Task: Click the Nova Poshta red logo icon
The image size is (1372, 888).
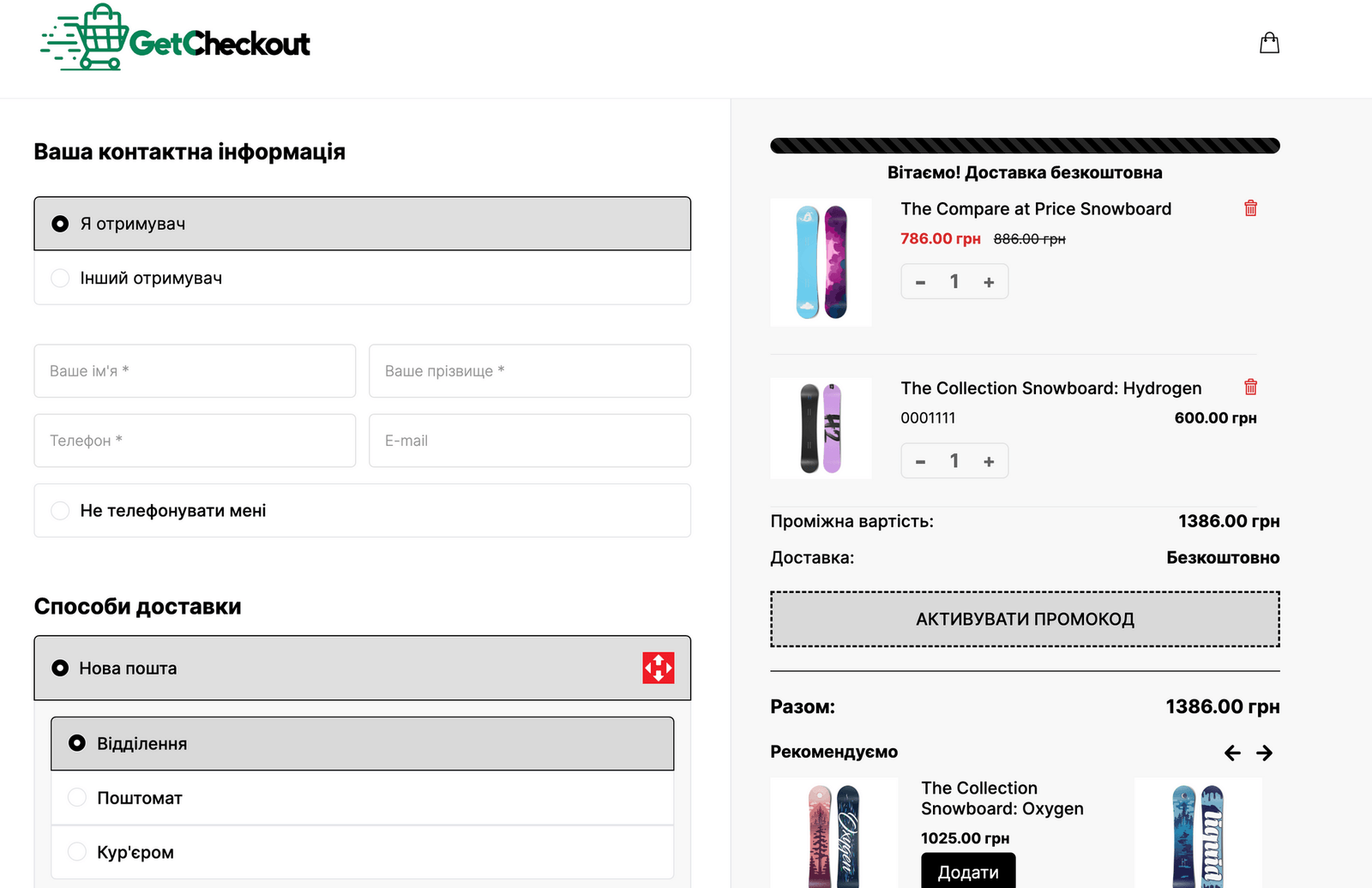Action: pyautogui.click(x=659, y=668)
